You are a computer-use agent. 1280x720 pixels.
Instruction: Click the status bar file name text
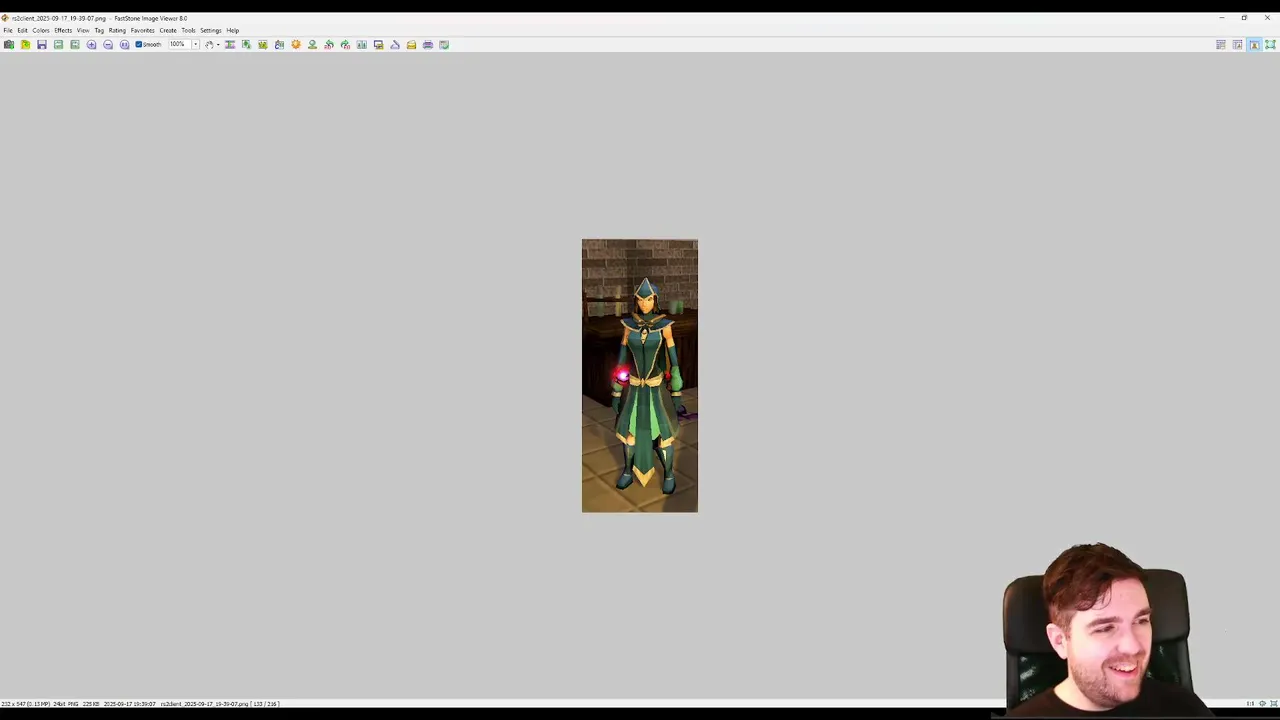204,704
